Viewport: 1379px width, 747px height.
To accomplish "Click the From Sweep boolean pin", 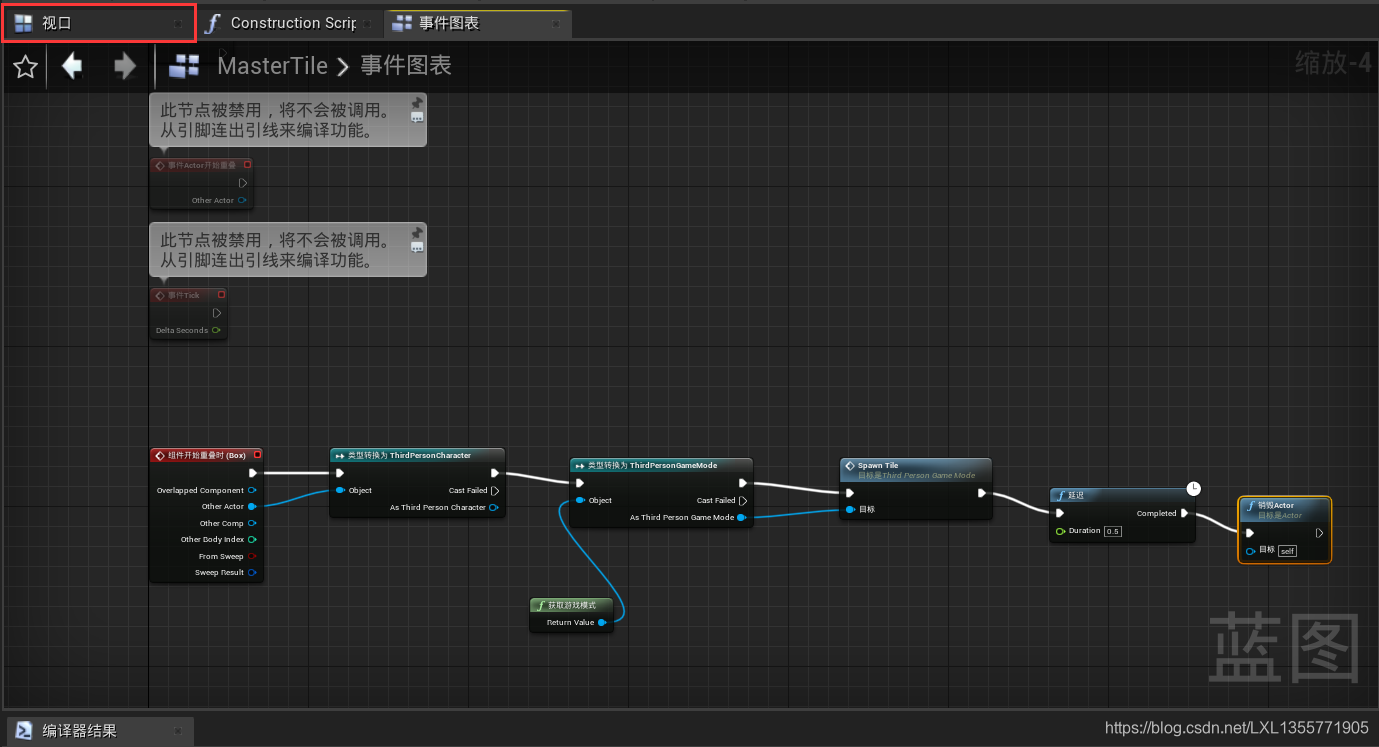I will 252,556.
